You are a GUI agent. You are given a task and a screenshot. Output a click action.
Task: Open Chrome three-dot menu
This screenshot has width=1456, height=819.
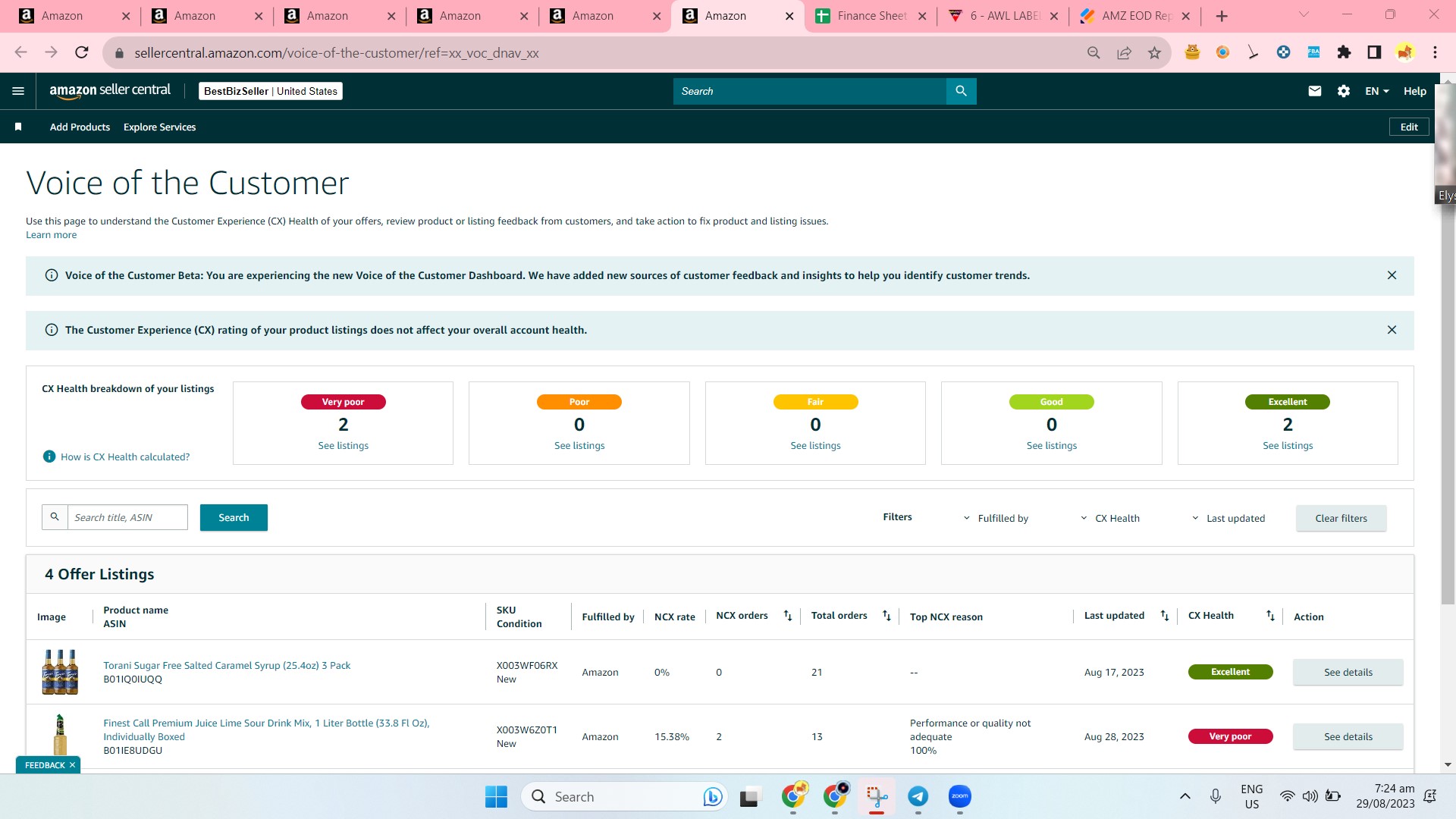coord(1435,52)
